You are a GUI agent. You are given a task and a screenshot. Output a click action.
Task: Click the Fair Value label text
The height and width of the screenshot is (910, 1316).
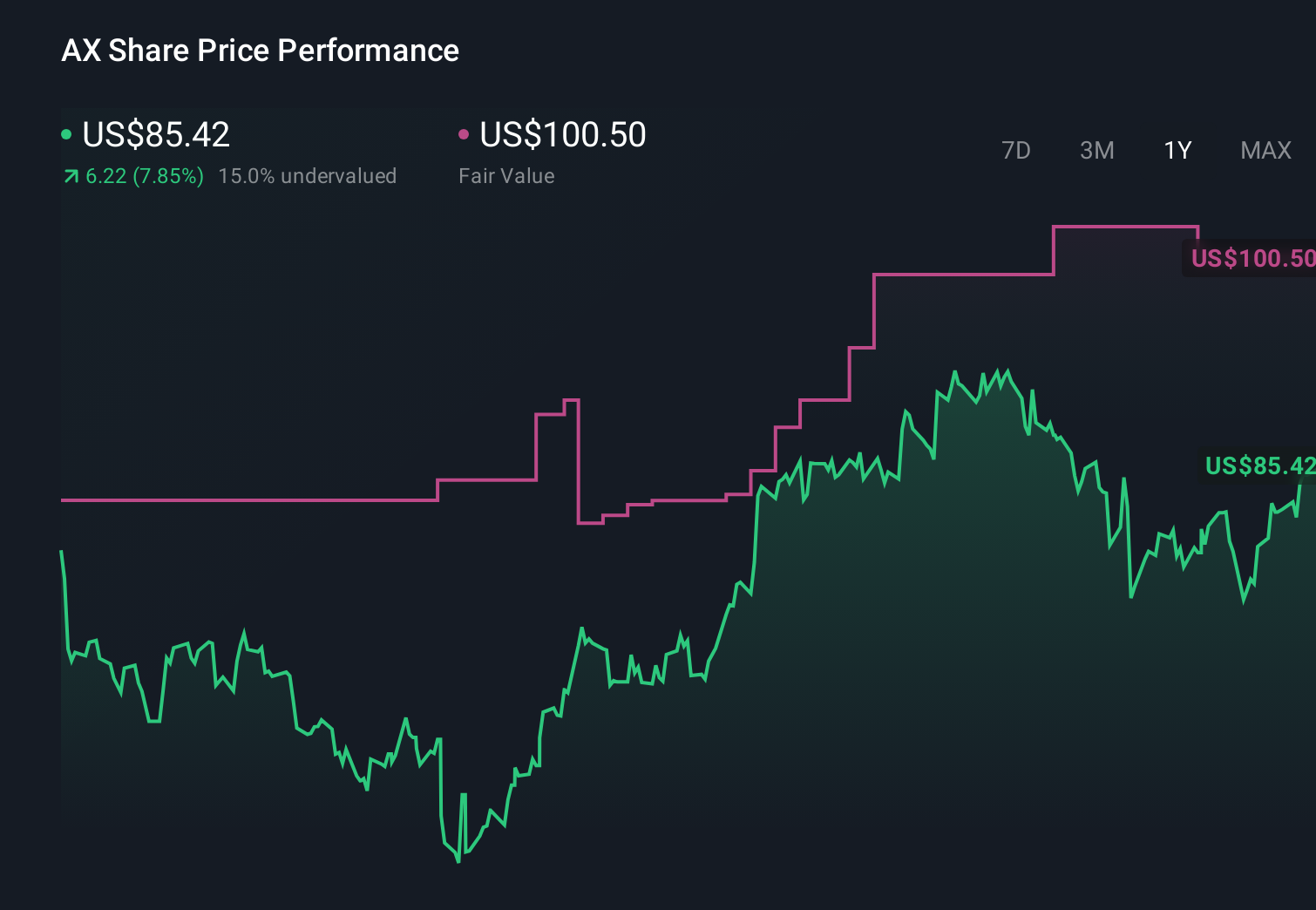click(x=506, y=175)
